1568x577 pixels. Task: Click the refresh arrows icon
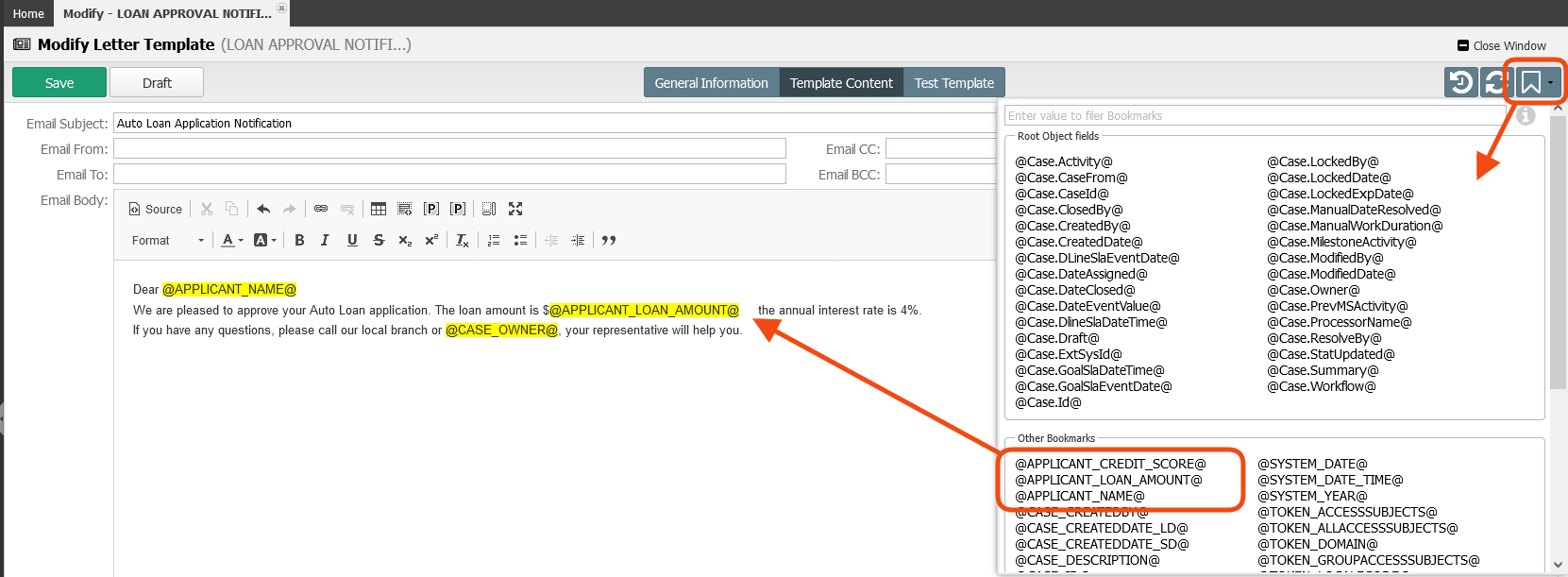pos(1496,82)
